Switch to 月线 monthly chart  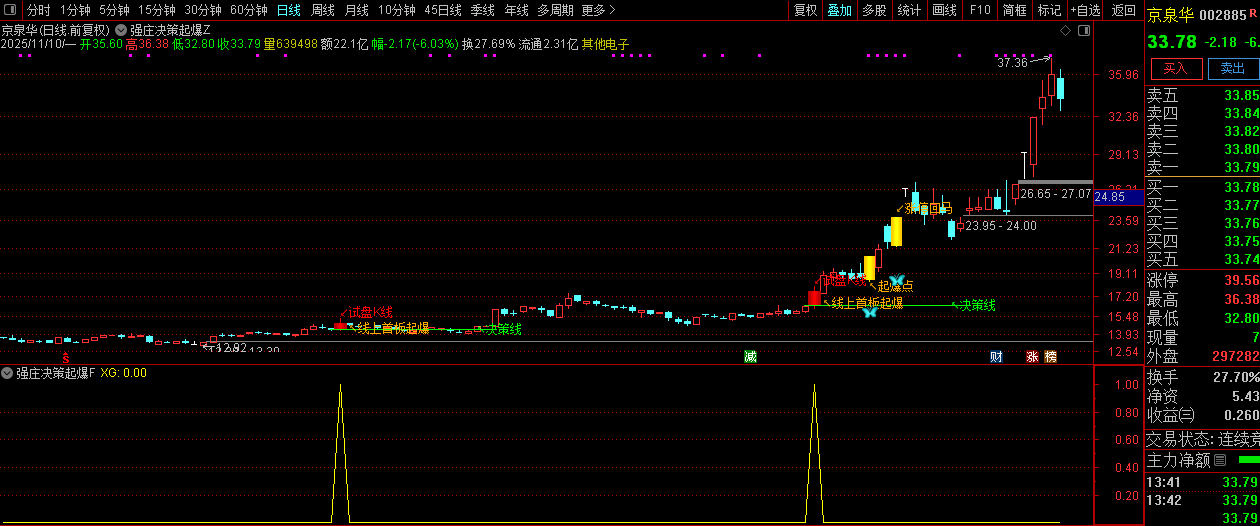356,10
